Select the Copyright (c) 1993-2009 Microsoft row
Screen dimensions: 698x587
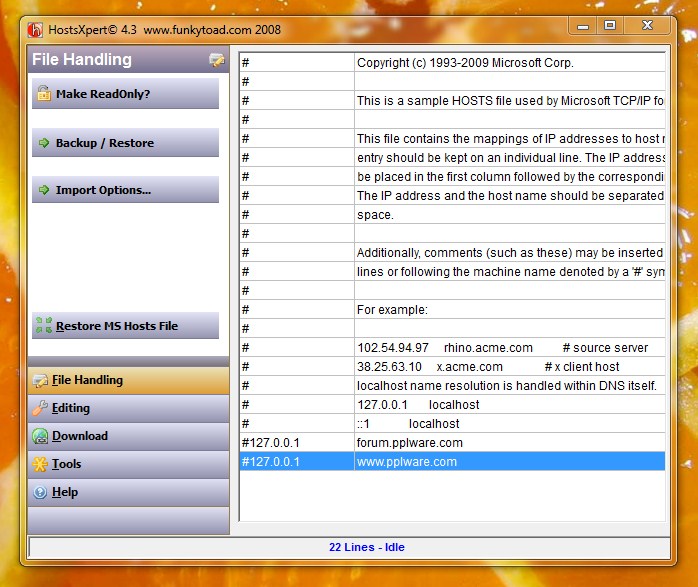coord(452,62)
